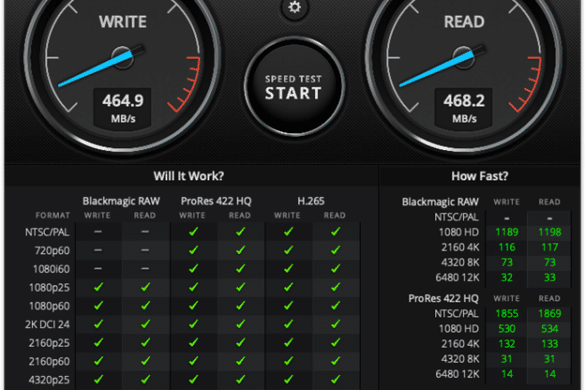This screenshot has width=585, height=390.
Task: Click the NTSC/PAL H.265 write checkmark
Action: 288,232
